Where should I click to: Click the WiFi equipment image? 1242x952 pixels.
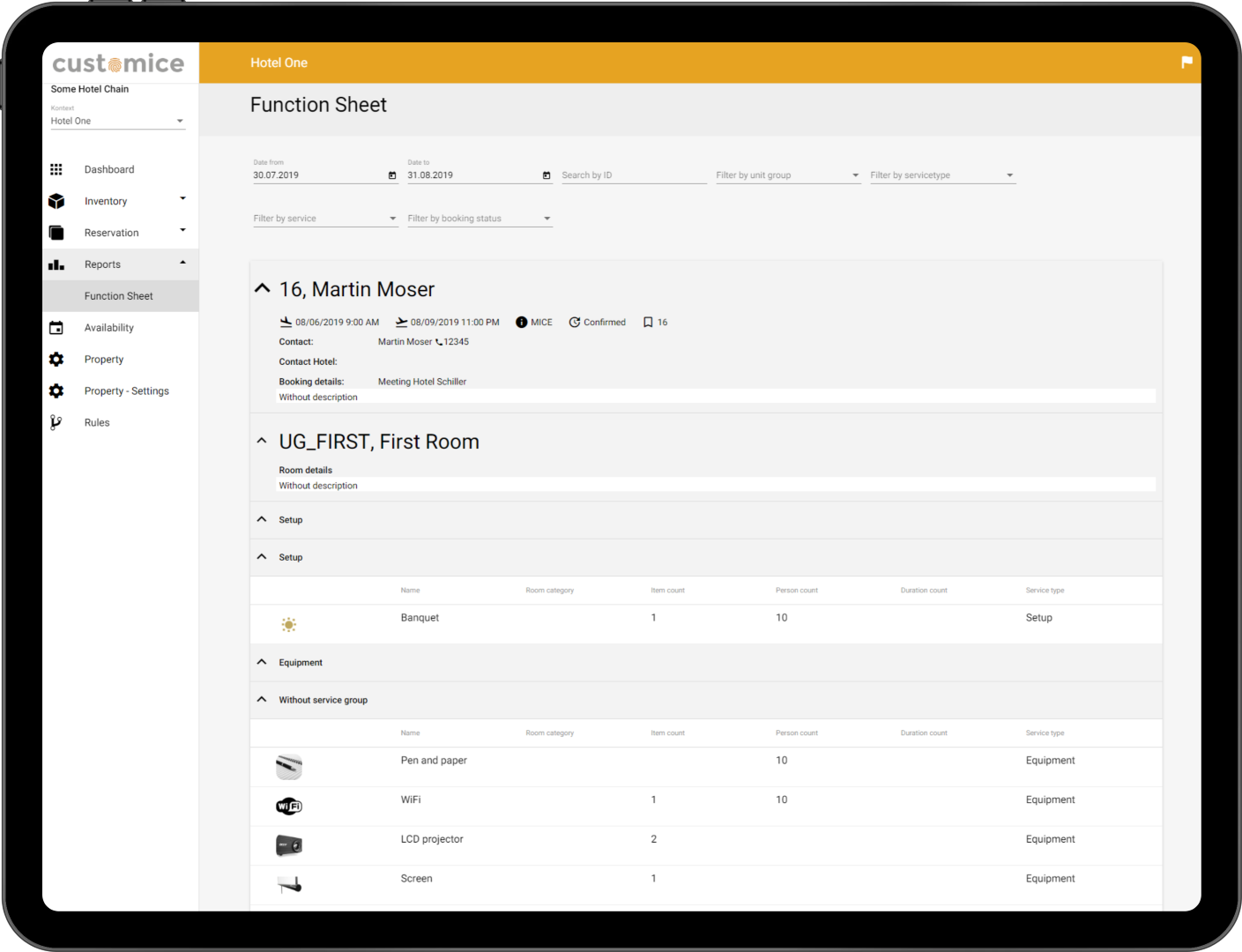click(289, 806)
